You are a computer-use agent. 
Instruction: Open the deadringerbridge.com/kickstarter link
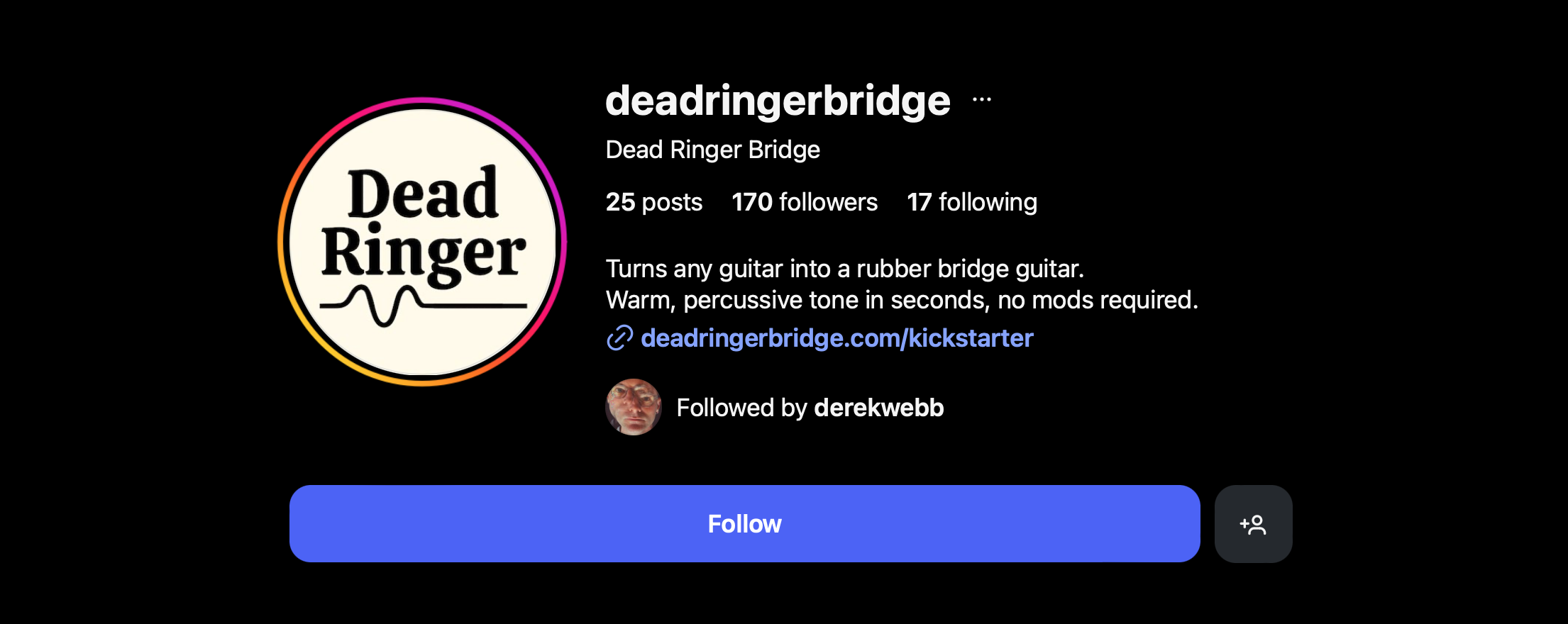tap(837, 338)
